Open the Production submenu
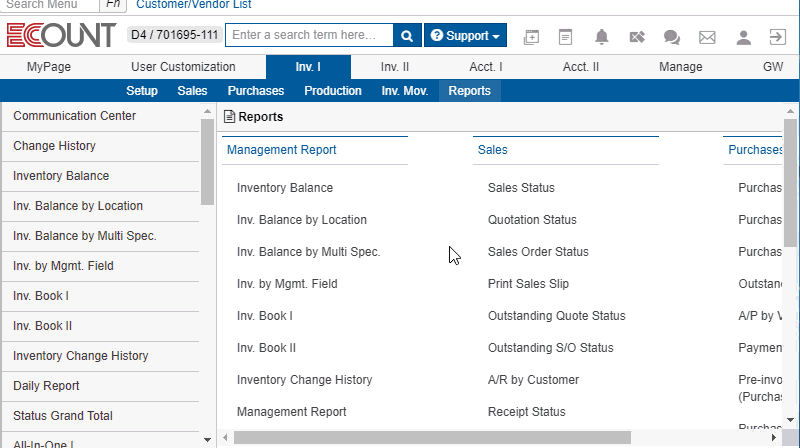The image size is (800, 448). coord(333,91)
